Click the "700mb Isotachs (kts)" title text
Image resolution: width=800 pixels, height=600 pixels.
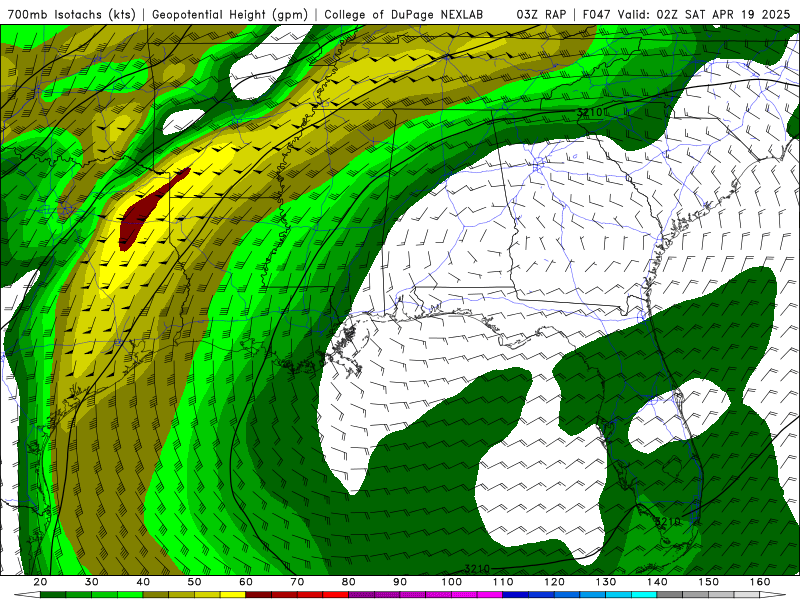[71, 15]
